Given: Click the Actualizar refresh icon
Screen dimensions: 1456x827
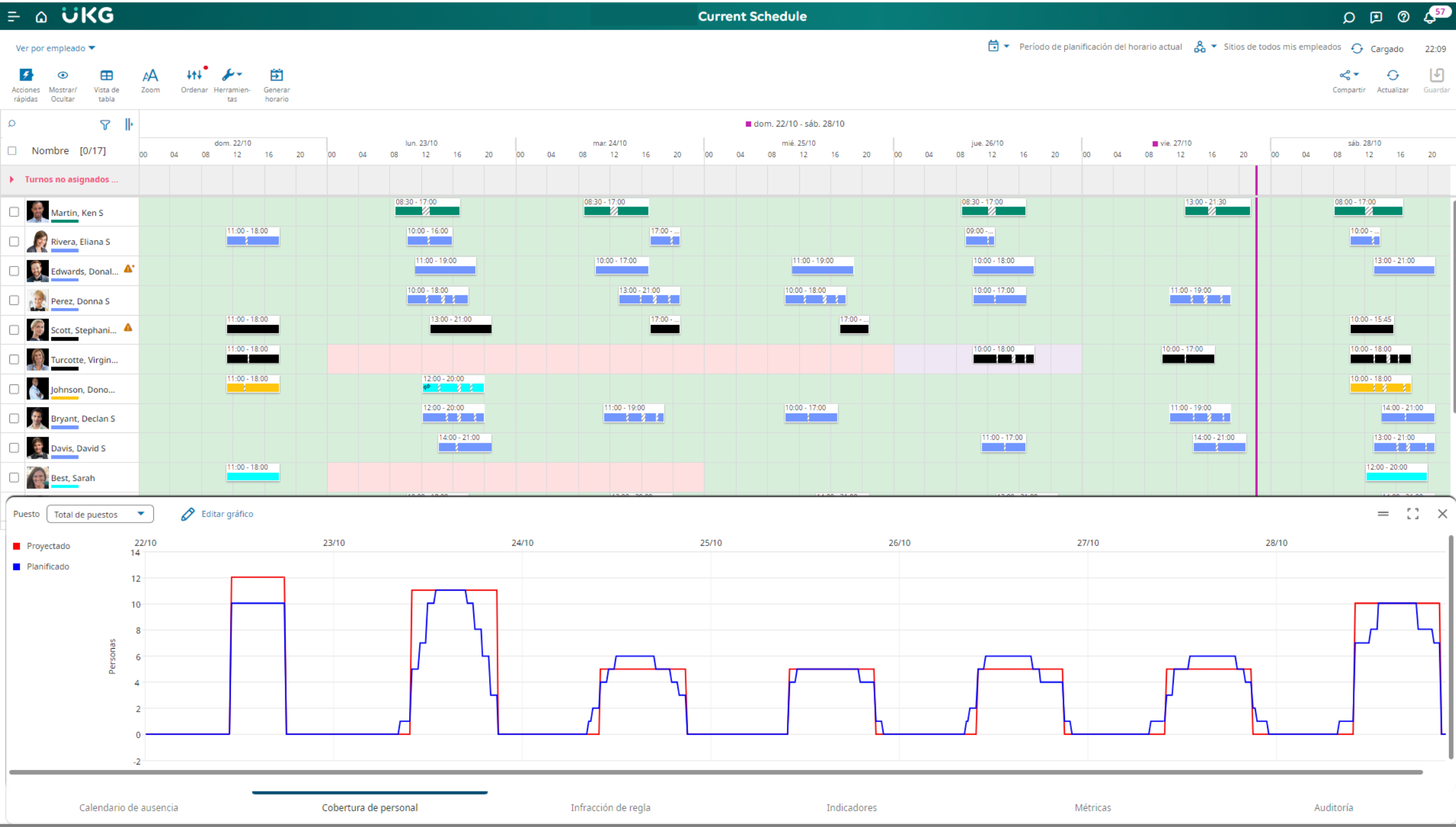Looking at the screenshot, I should (x=1392, y=76).
